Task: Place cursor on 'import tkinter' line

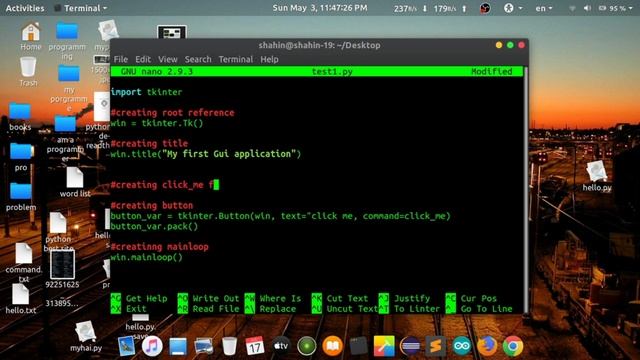Action: (x=146, y=92)
